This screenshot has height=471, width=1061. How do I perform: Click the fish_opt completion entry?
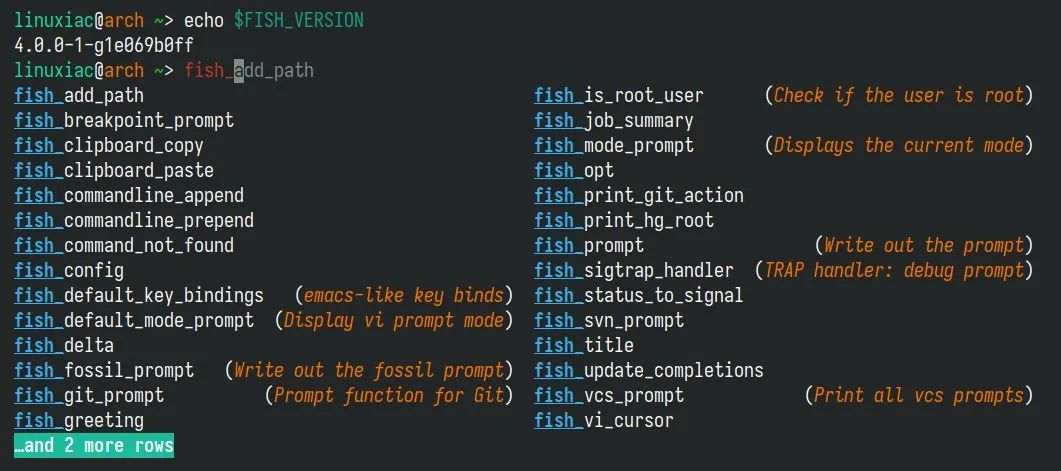tap(574, 171)
